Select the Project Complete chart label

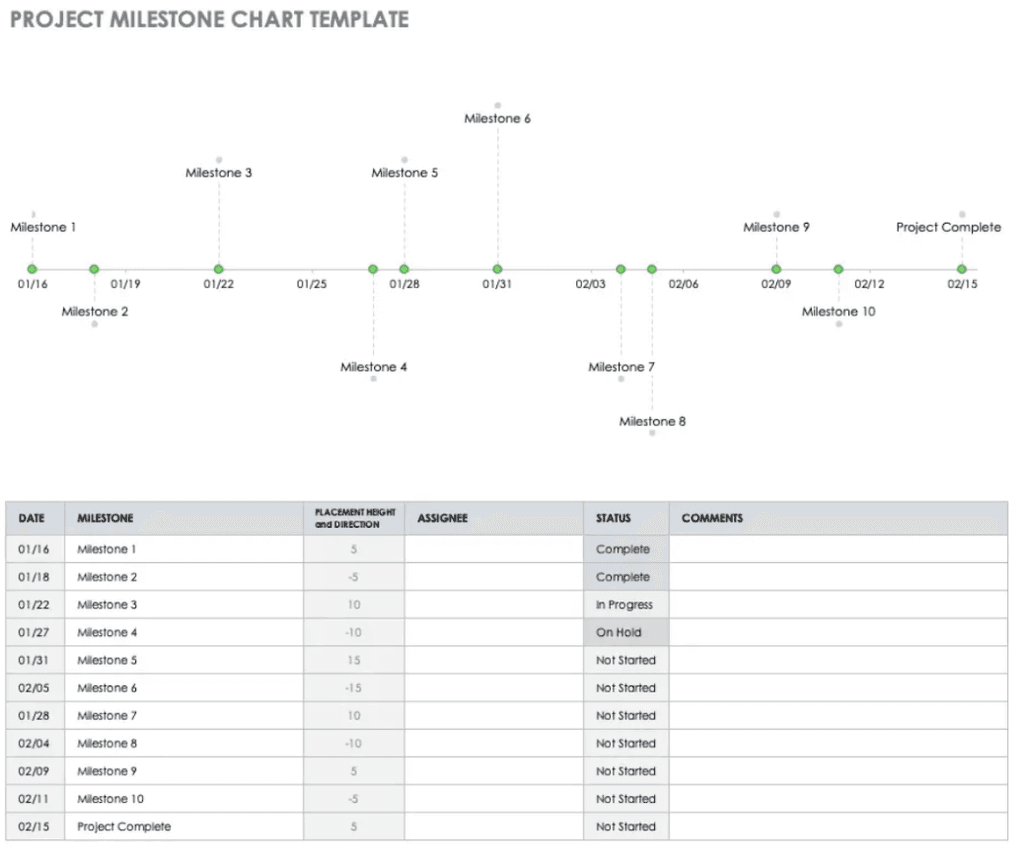(948, 227)
